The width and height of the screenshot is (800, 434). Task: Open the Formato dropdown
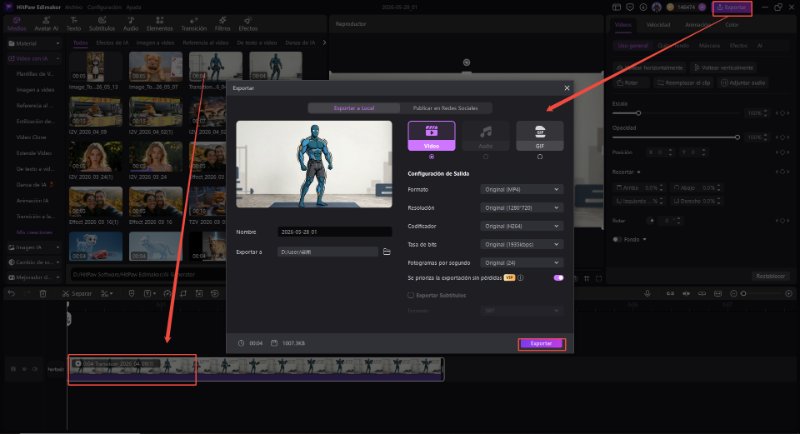[521, 189]
